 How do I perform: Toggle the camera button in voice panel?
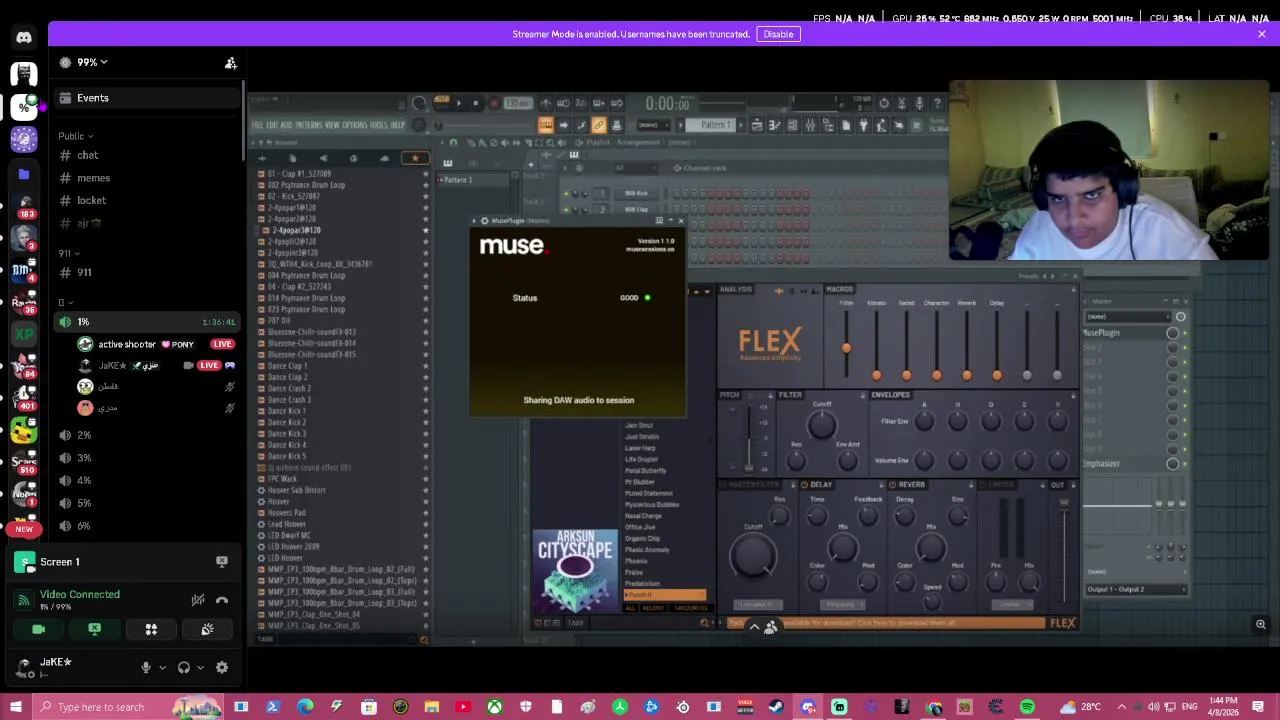38,629
